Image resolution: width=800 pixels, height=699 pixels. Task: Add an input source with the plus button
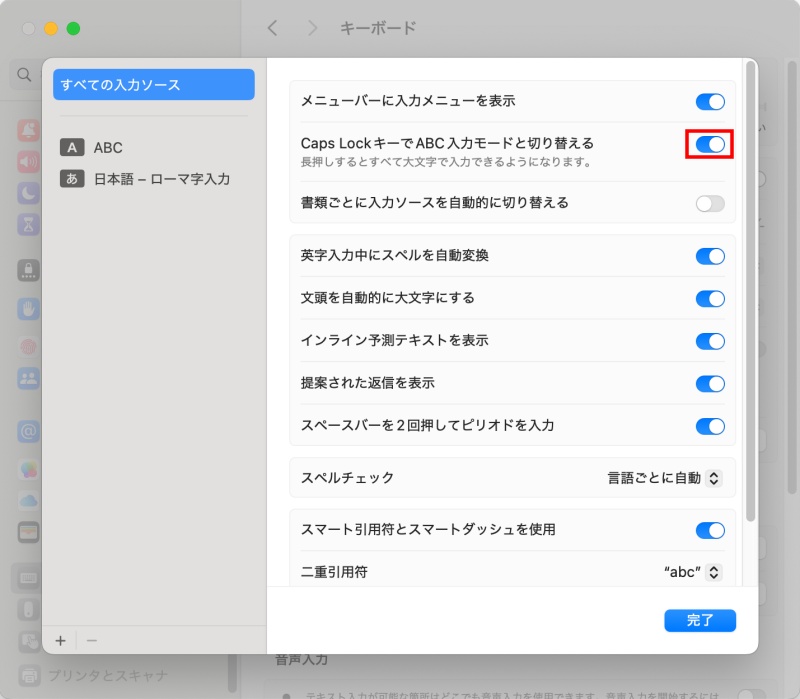tap(61, 640)
